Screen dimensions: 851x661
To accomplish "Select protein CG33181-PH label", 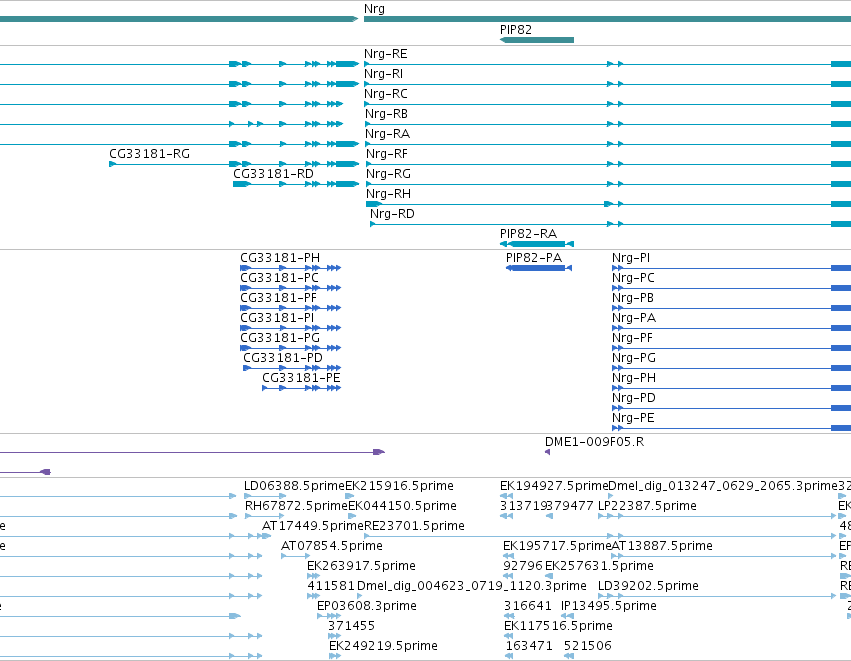I will coord(280,258).
